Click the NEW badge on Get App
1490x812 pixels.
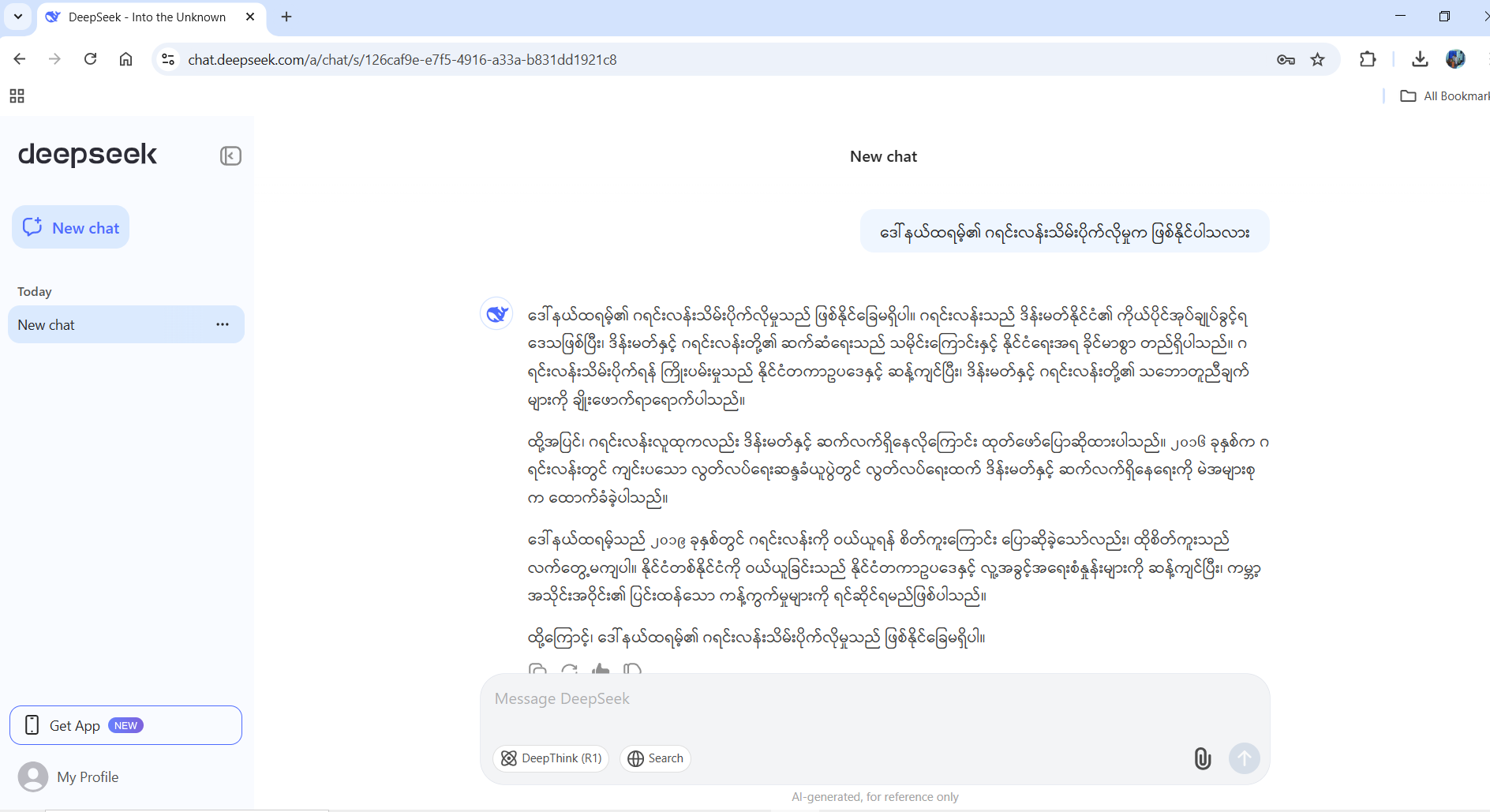pyautogui.click(x=125, y=725)
